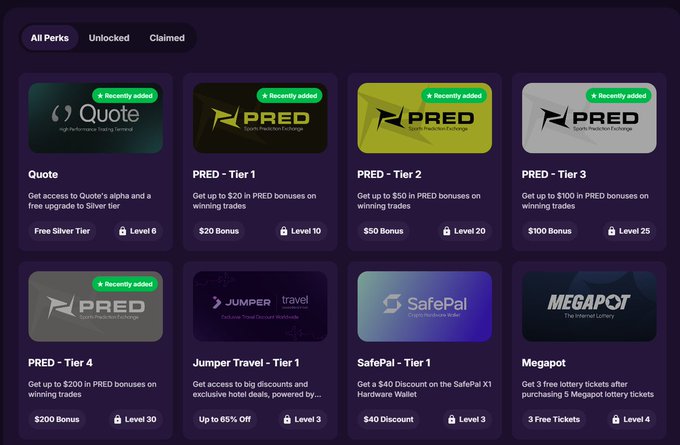680x445 pixels.
Task: Click the Up to 65% Off tag
Action: pyautogui.click(x=225, y=419)
